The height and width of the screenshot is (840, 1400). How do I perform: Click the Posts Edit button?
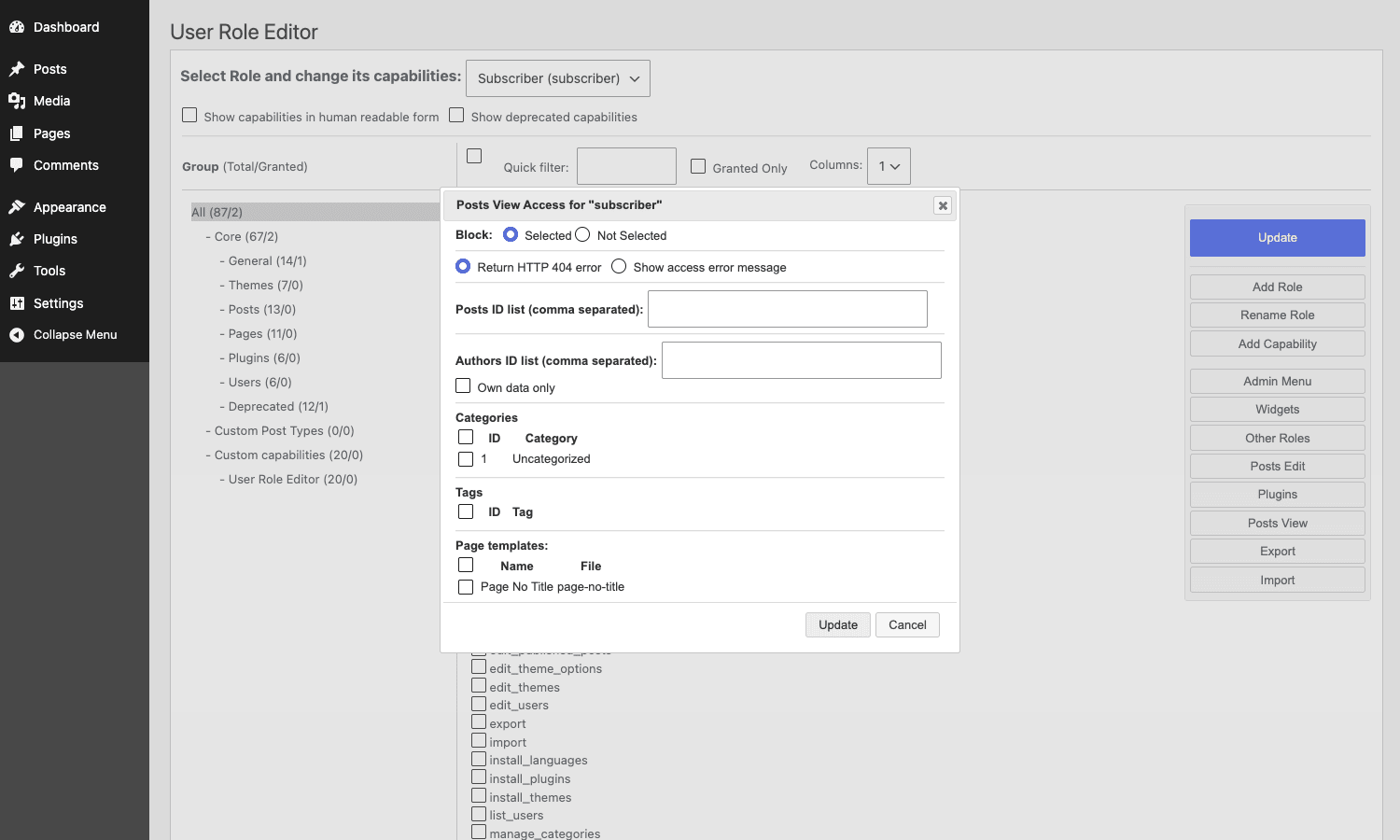tap(1278, 467)
